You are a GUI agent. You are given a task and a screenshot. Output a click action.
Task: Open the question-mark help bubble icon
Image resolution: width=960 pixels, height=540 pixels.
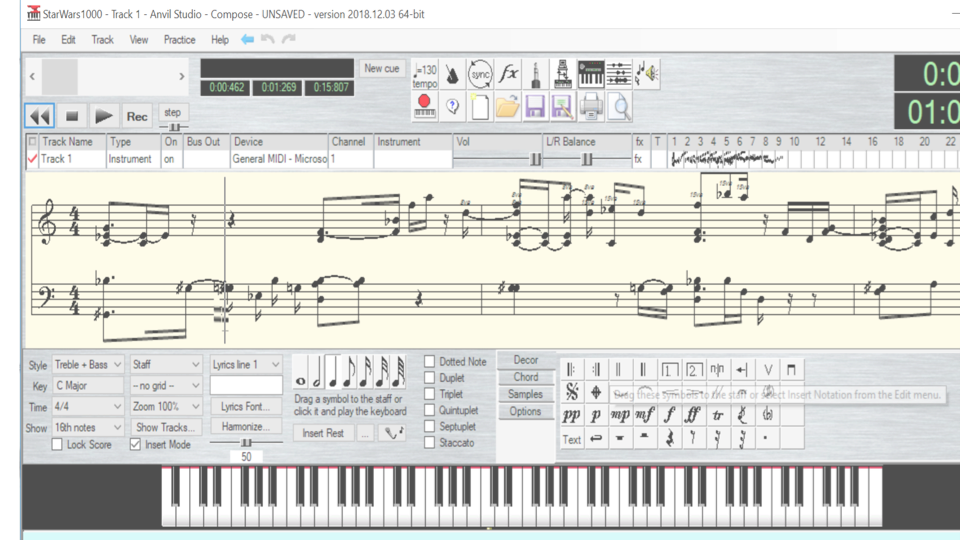(452, 107)
